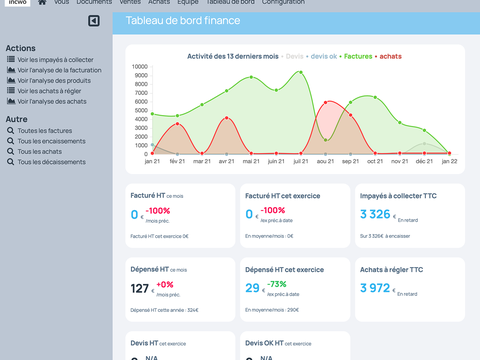
Task: Select the aou 21 achats red point
Action: point(326,103)
